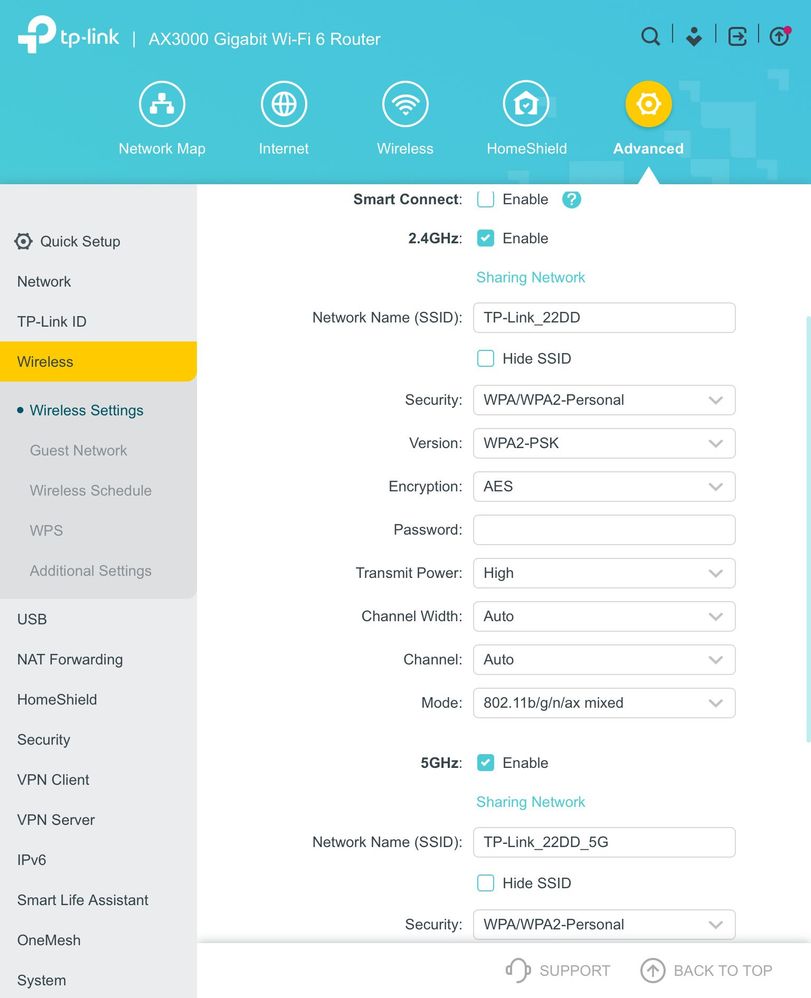Select Wireless Schedule submenu item

(90, 491)
